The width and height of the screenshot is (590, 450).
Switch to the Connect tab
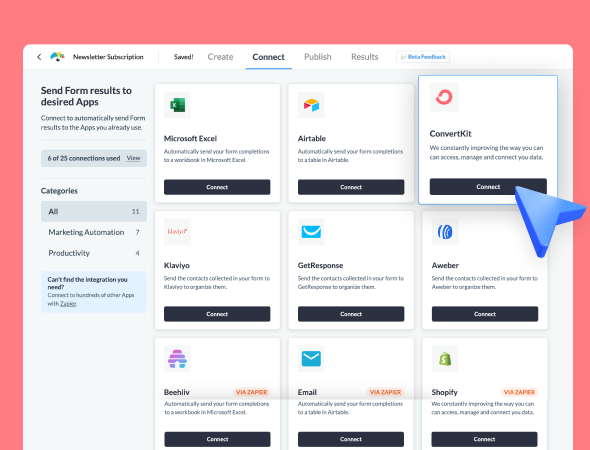268,57
